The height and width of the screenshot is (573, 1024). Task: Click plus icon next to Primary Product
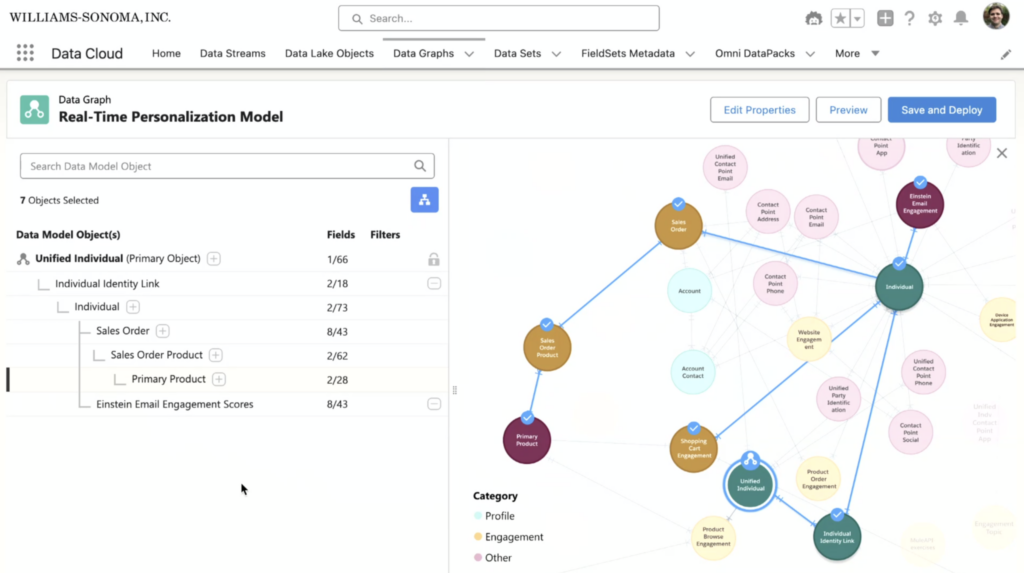pos(219,380)
